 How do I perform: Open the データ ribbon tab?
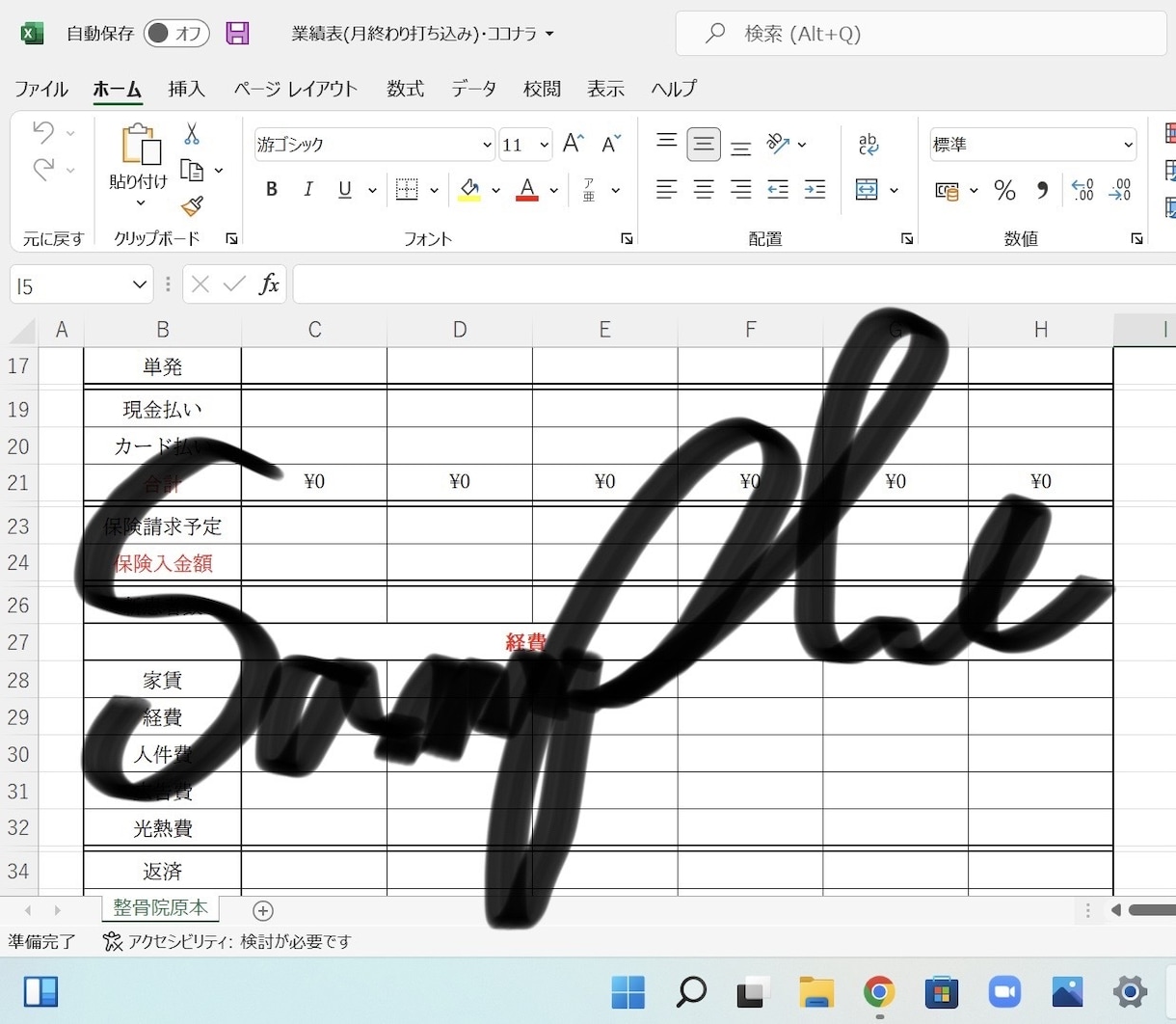tap(474, 89)
